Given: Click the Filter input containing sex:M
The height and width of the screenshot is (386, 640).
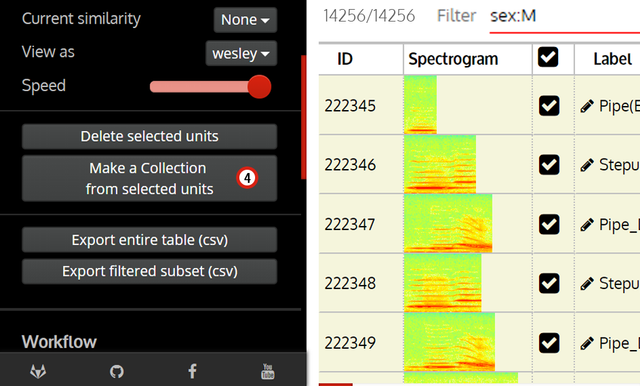Looking at the screenshot, I should [565, 16].
